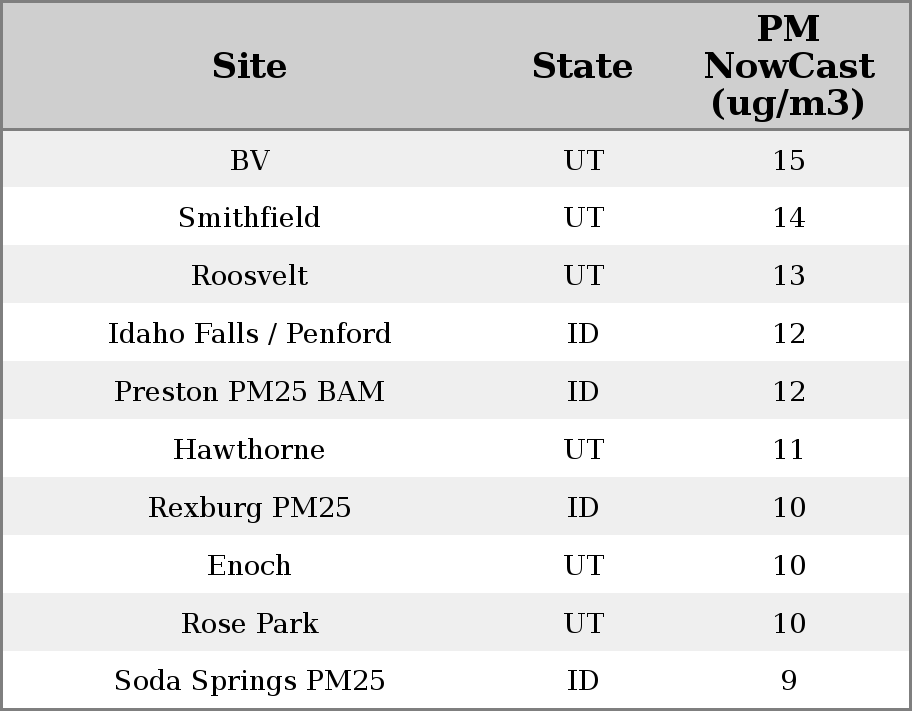Select the Enoch site cell
The image size is (912, 711).
tap(249, 566)
